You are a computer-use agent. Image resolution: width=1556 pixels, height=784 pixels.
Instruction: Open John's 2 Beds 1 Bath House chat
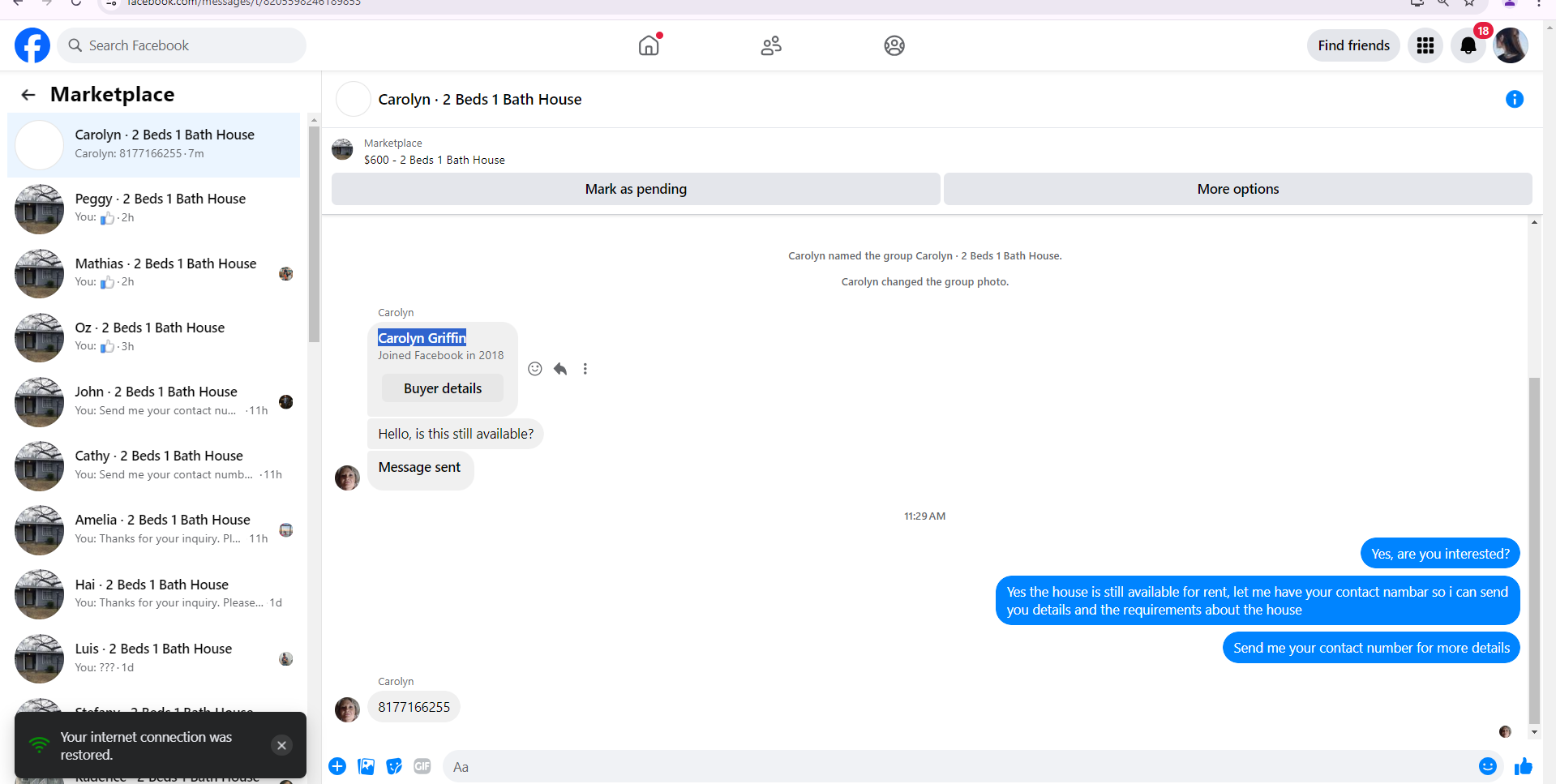pyautogui.click(x=154, y=401)
